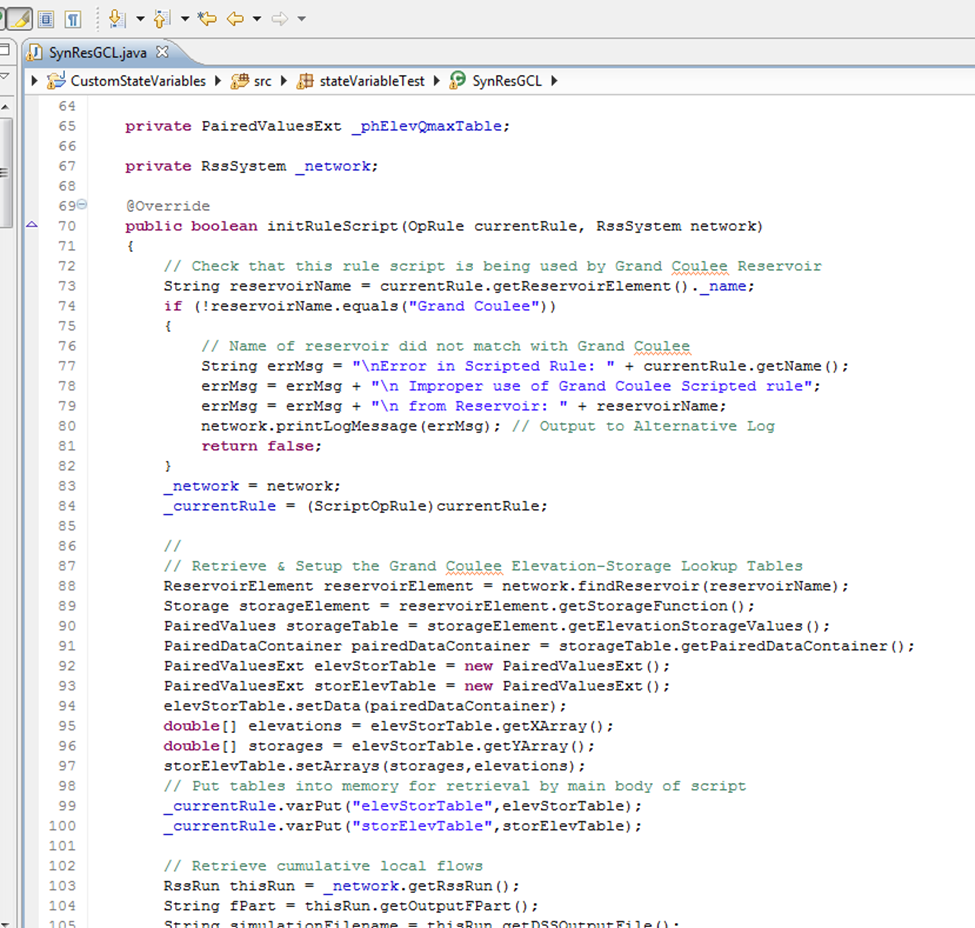Screen dimensions: 975x928
Task: Expand arrow after CustomStateVariables breadcrumb
Action: 218,81
